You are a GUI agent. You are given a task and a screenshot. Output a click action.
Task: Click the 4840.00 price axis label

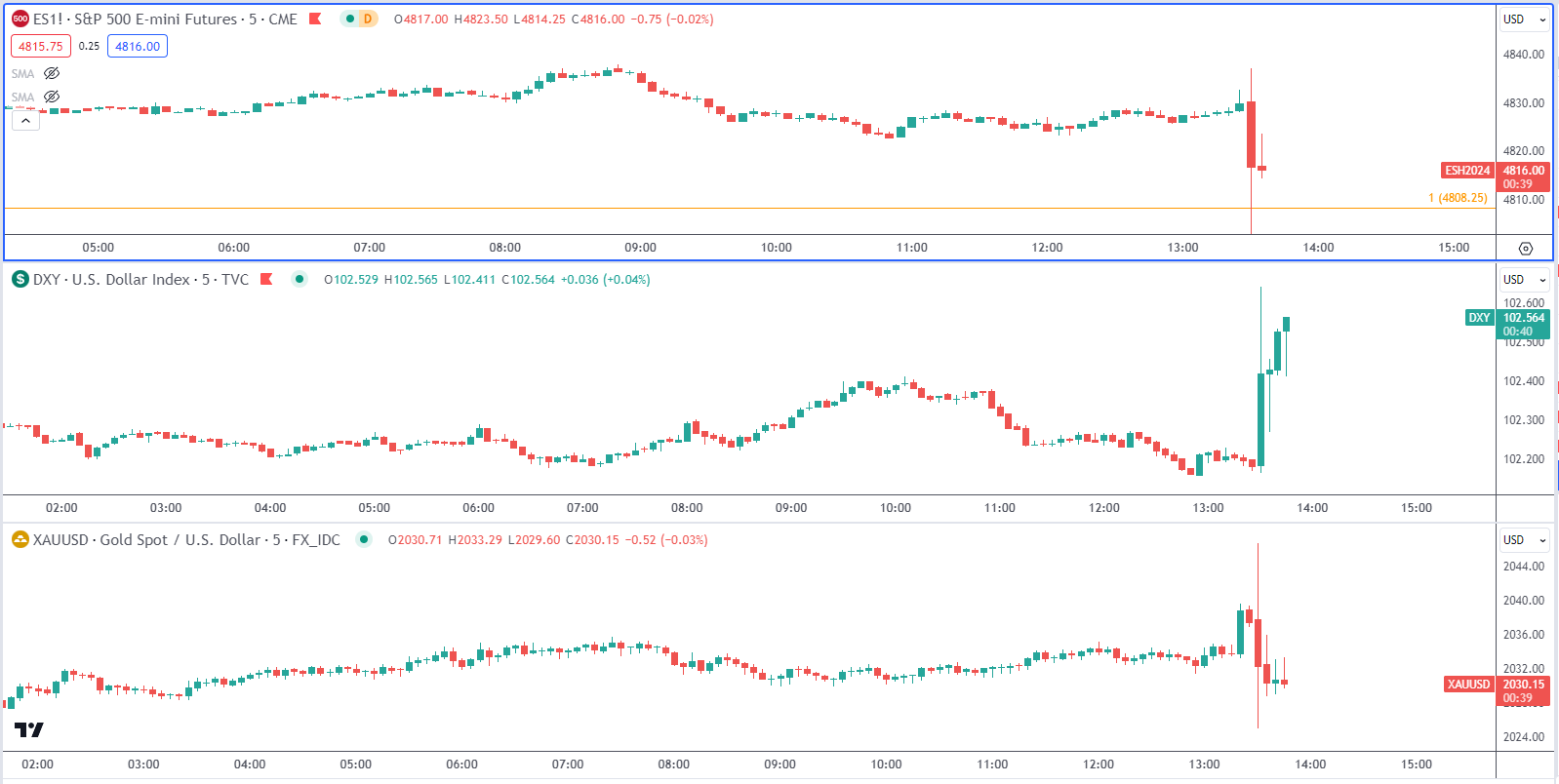pos(1523,55)
